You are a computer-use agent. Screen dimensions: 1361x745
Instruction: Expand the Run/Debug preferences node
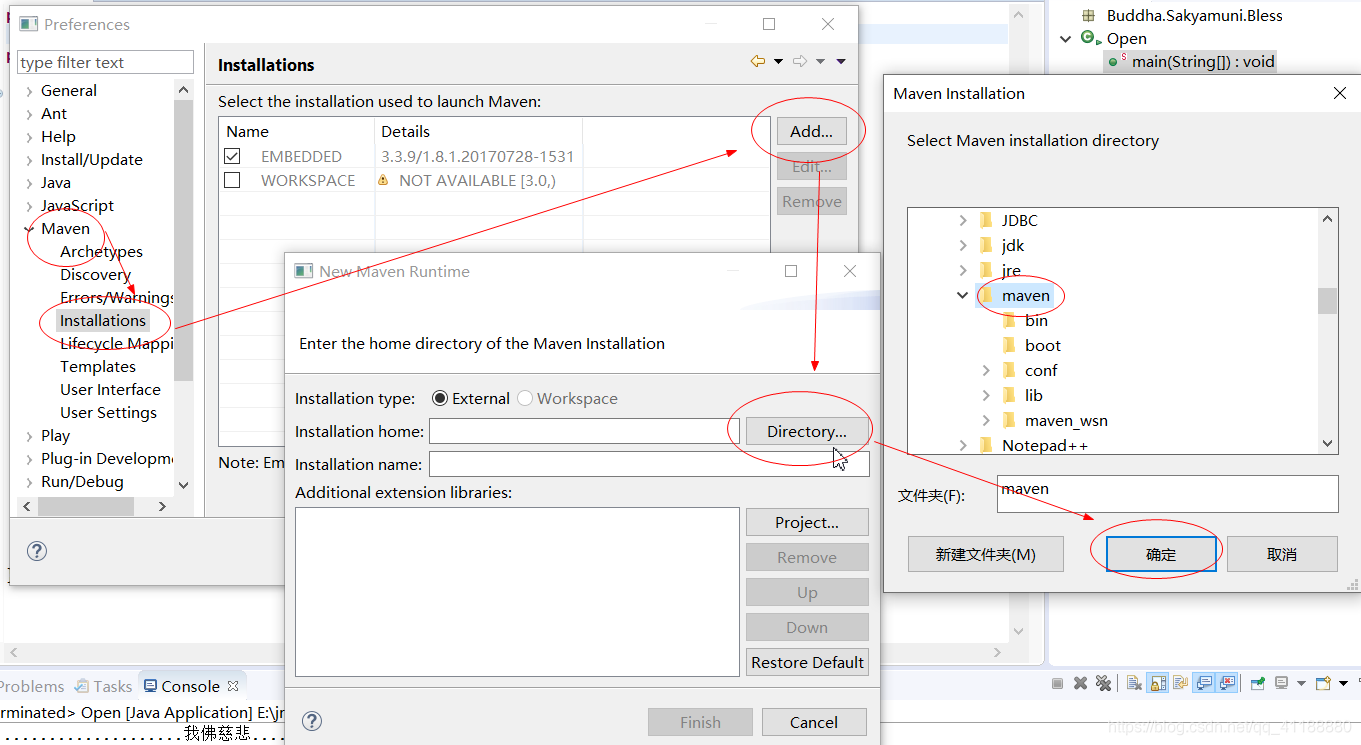click(x=29, y=481)
